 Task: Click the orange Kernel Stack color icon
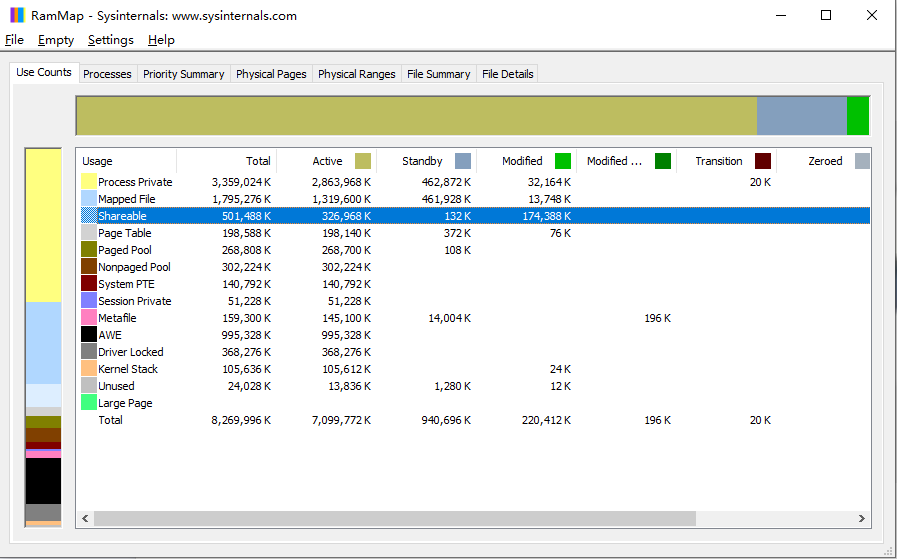tap(89, 369)
